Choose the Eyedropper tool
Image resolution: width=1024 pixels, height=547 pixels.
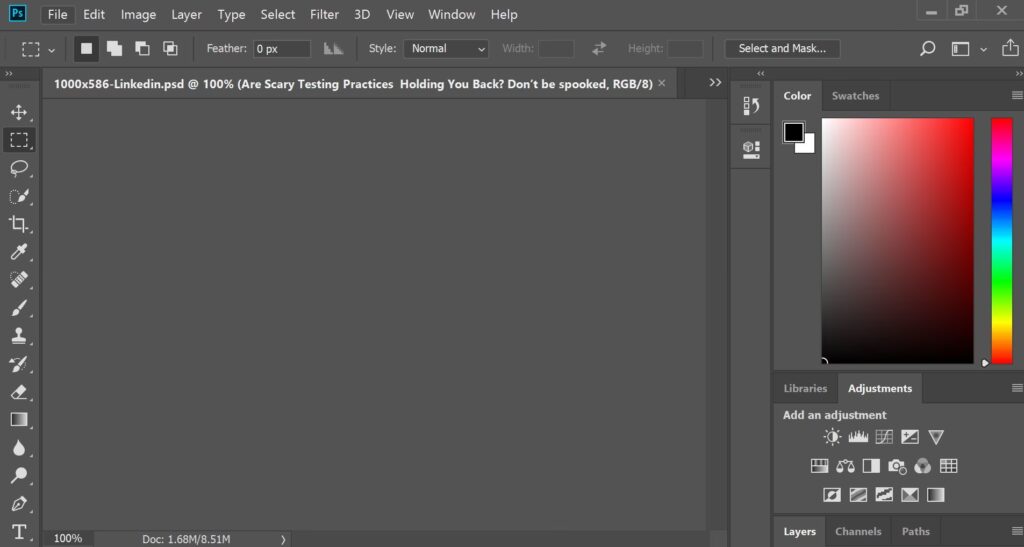point(19,252)
